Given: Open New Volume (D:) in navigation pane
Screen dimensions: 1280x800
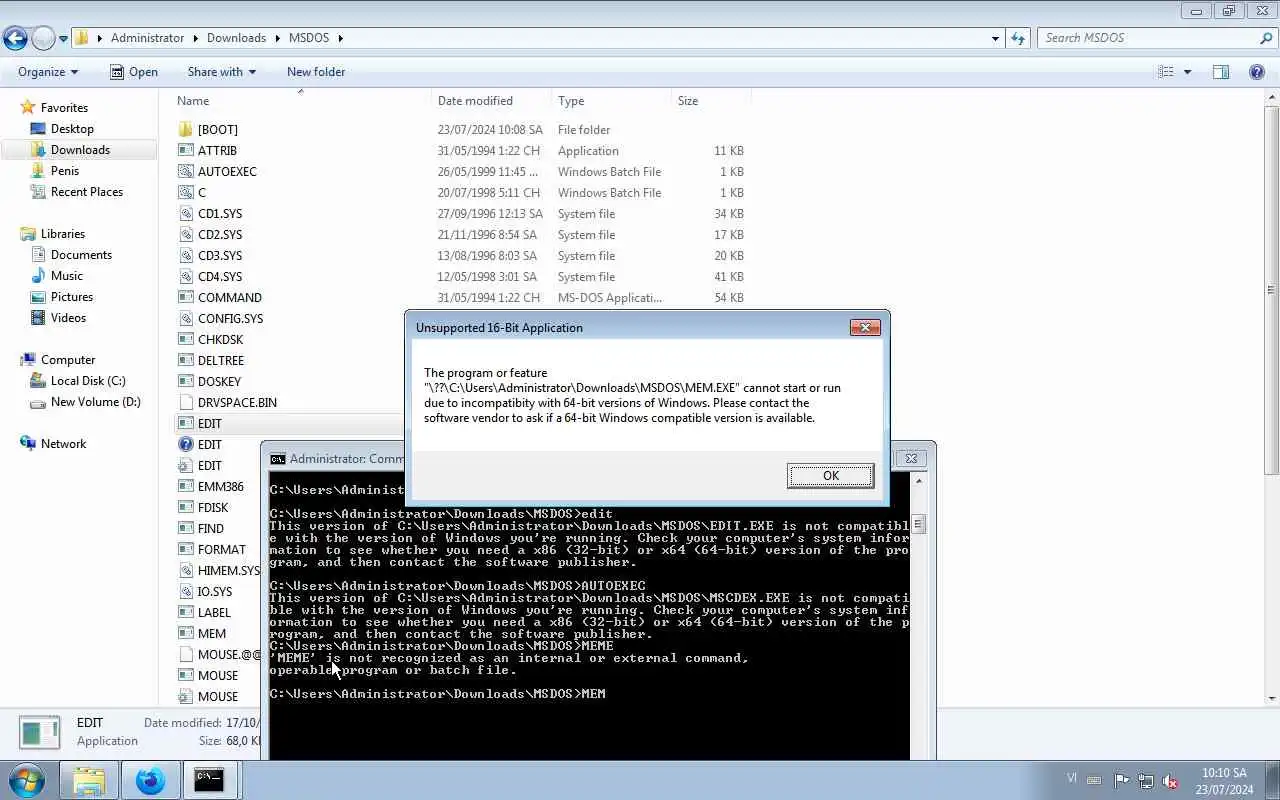Looking at the screenshot, I should click(x=95, y=402).
